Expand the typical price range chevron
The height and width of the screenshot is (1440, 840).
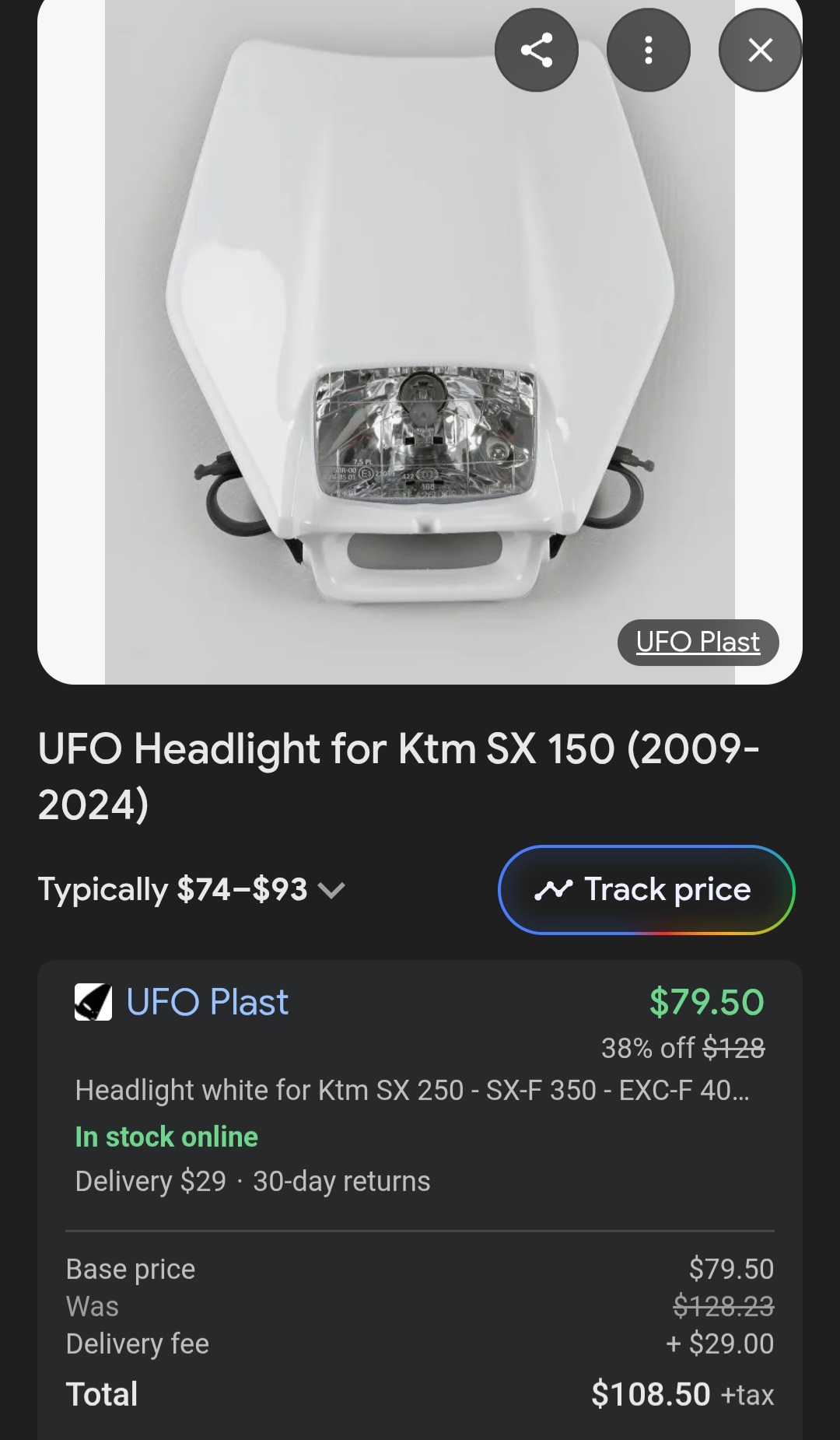(x=331, y=891)
